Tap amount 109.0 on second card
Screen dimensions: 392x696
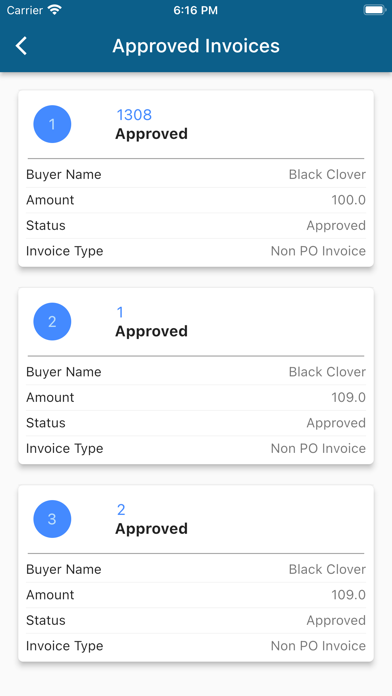(348, 398)
